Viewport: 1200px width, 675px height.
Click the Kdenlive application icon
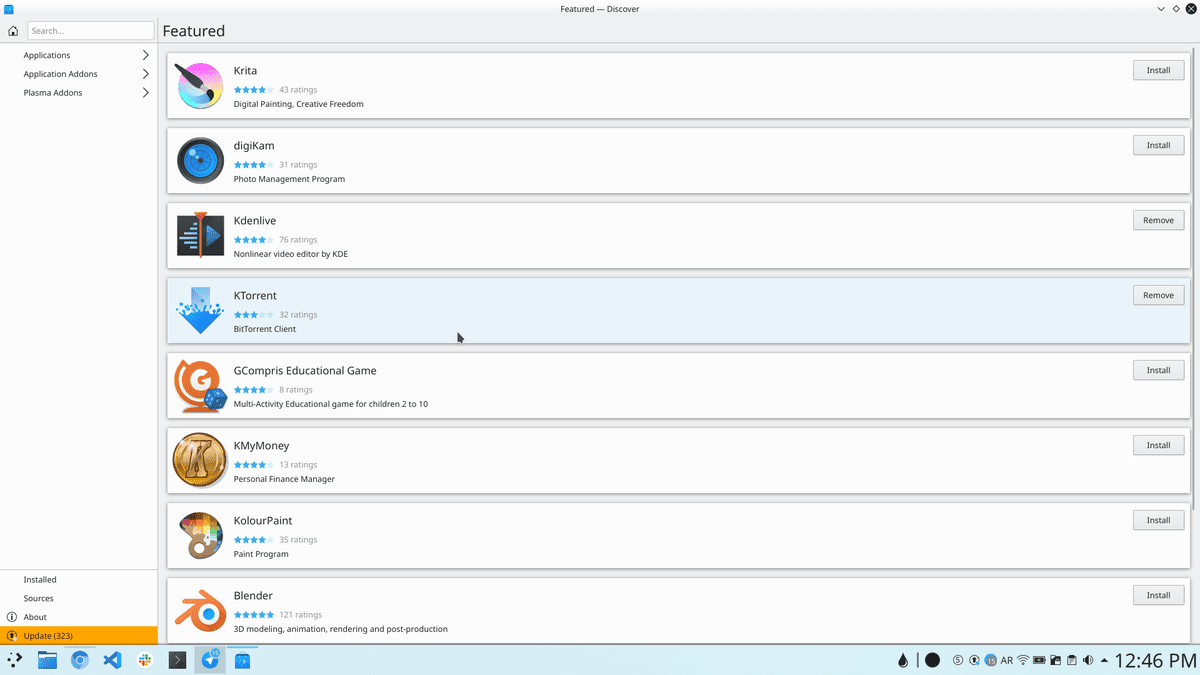point(200,235)
